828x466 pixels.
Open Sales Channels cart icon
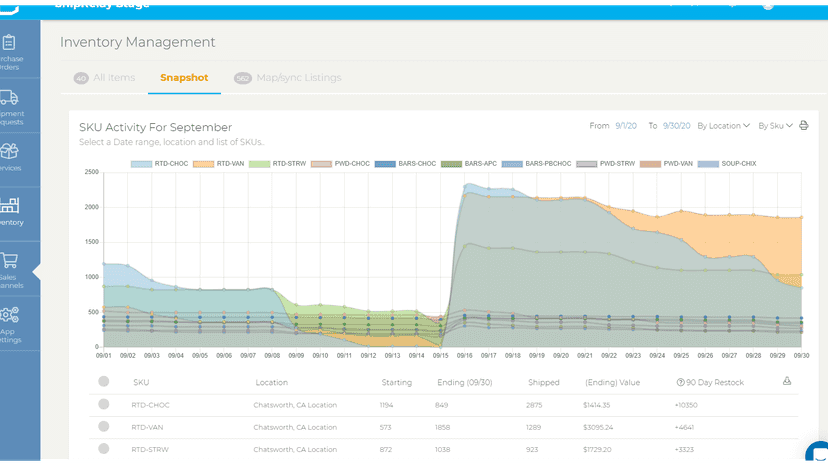click(9, 260)
